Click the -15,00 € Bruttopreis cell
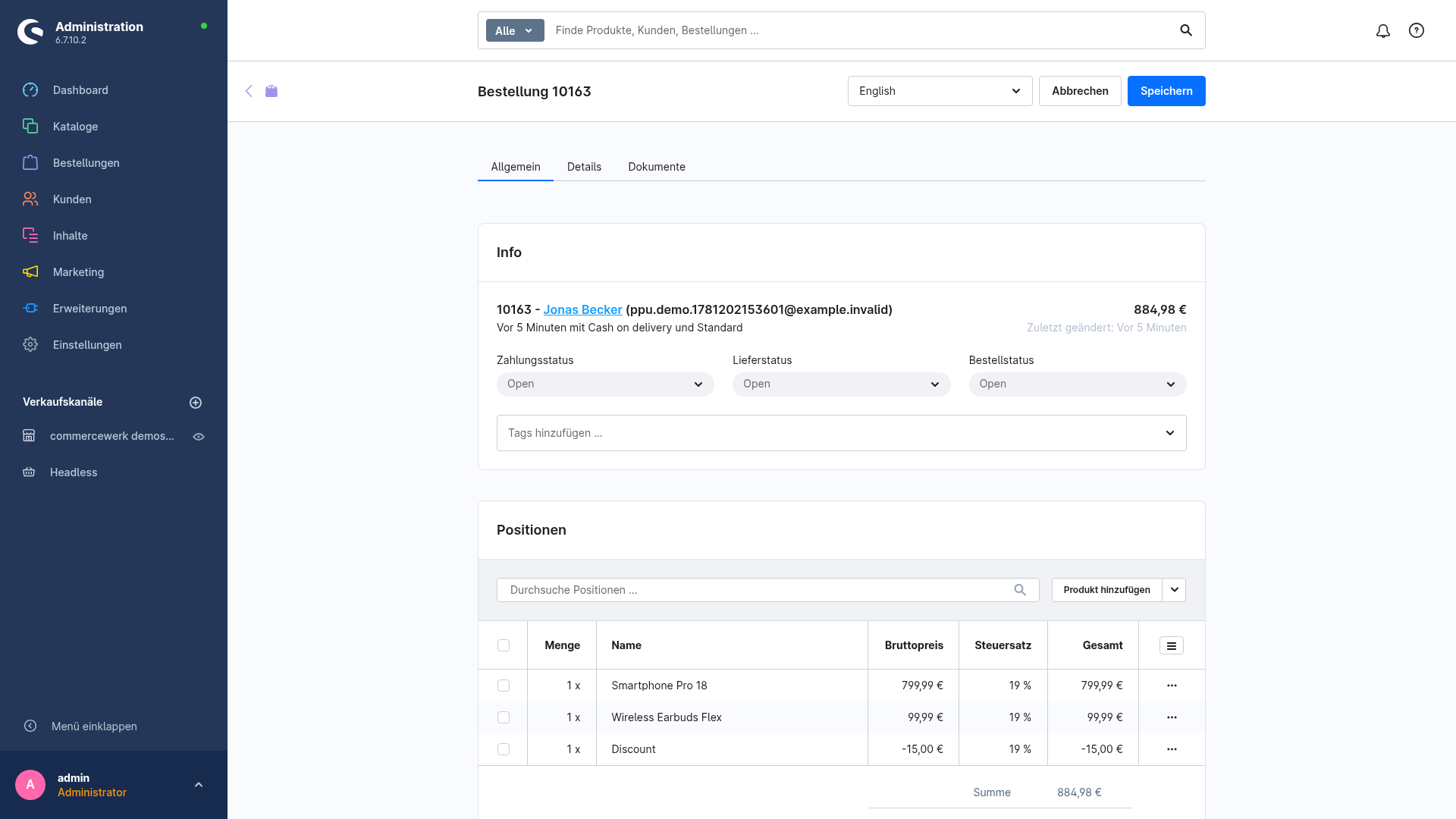 (914, 749)
